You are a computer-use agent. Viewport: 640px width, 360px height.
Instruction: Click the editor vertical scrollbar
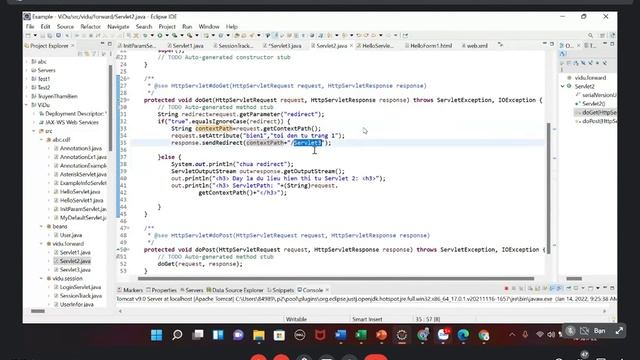[x=548, y=188]
